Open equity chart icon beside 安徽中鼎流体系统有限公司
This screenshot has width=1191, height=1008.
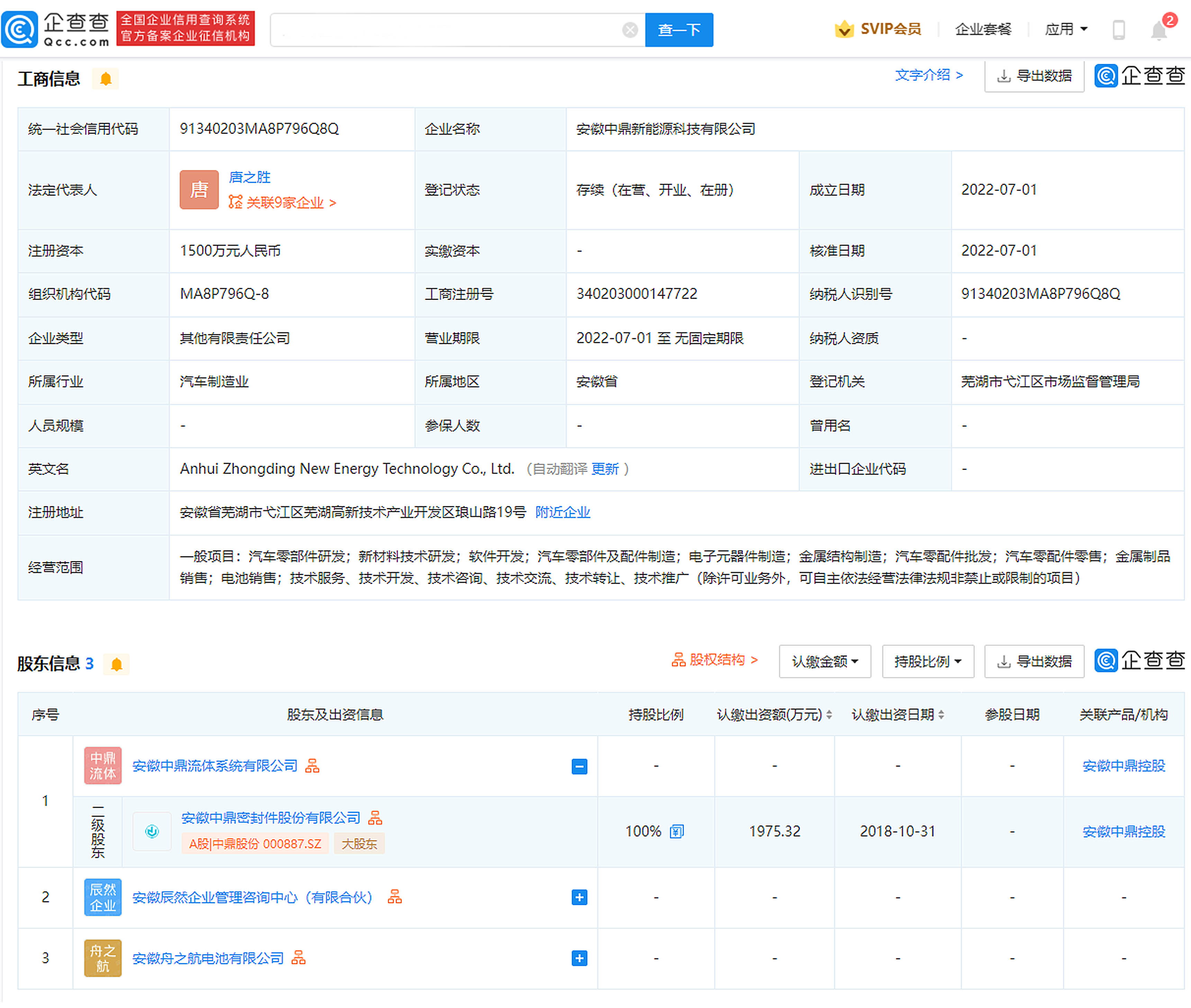(x=312, y=766)
